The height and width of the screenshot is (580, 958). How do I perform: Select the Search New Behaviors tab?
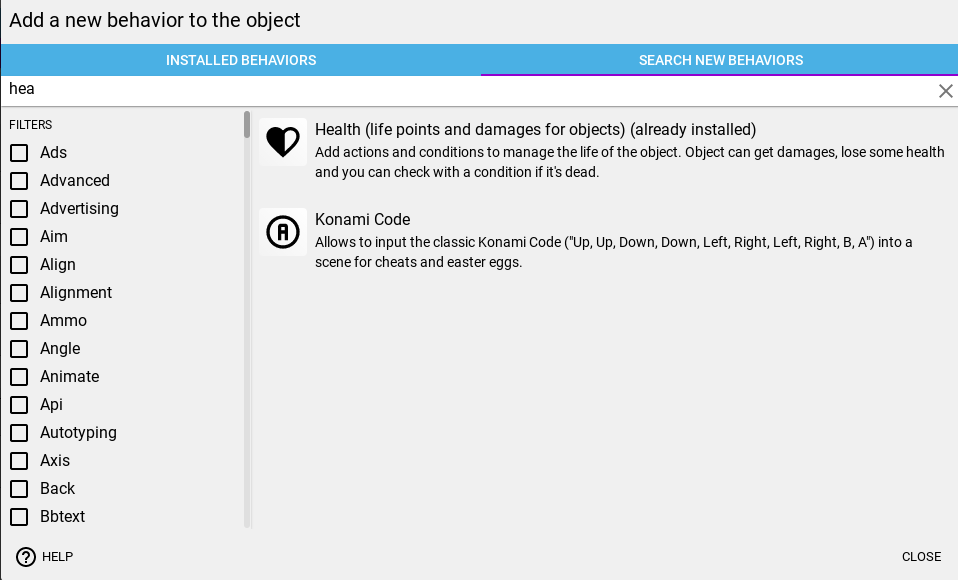(720, 60)
